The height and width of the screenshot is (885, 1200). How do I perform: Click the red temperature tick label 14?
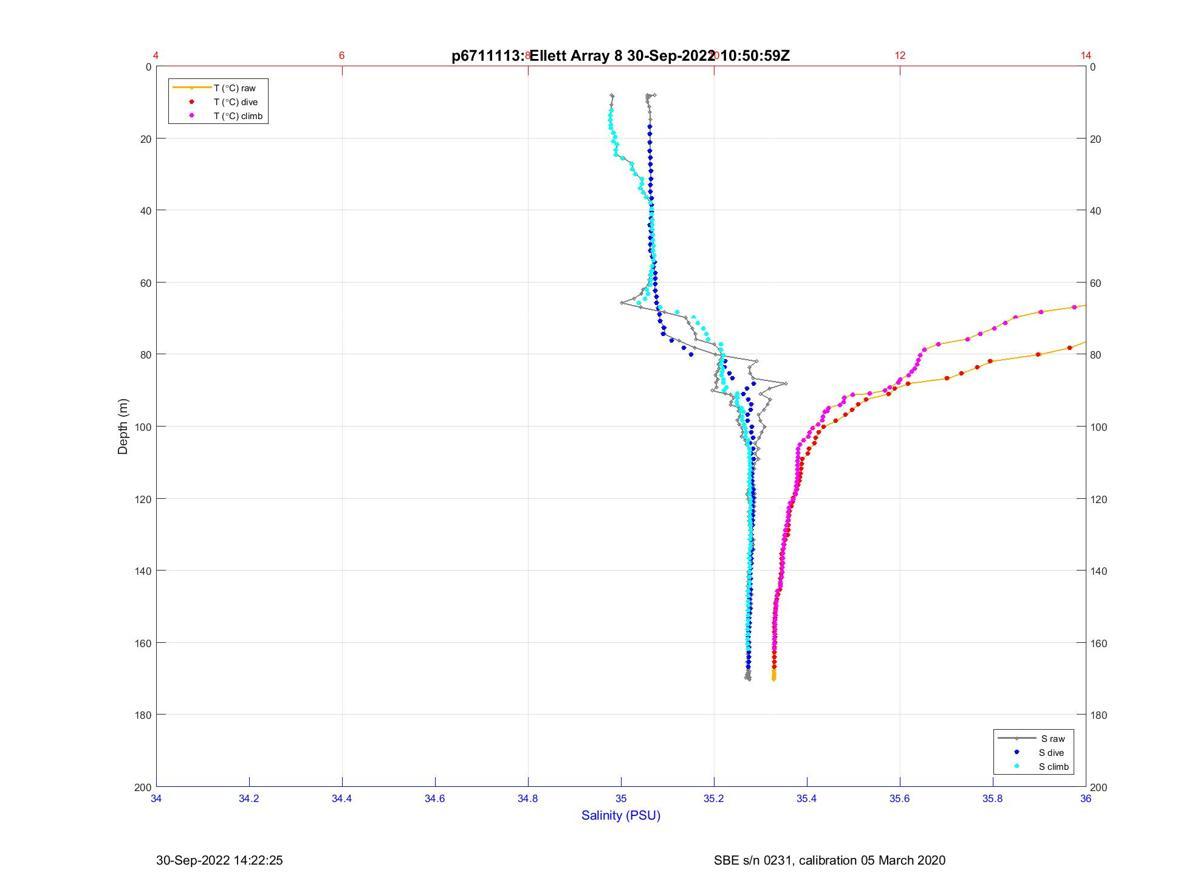[1086, 55]
